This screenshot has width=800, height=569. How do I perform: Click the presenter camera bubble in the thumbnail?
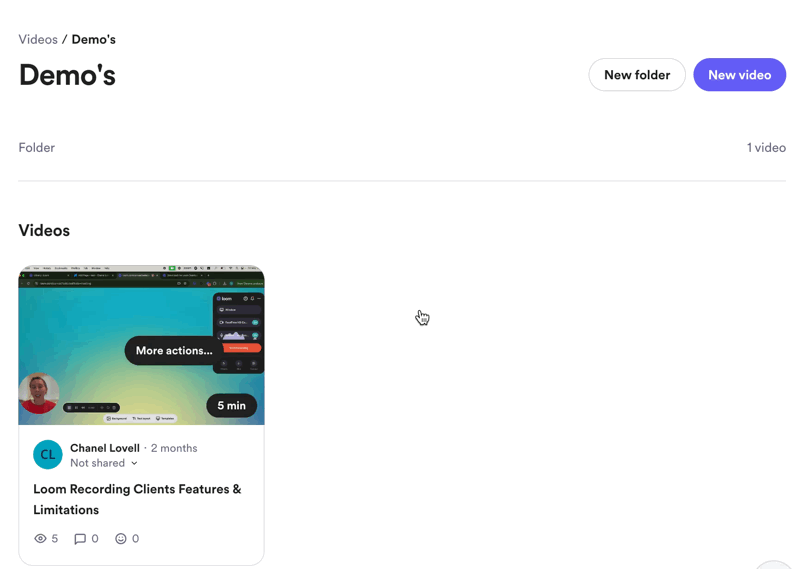click(x=39, y=393)
